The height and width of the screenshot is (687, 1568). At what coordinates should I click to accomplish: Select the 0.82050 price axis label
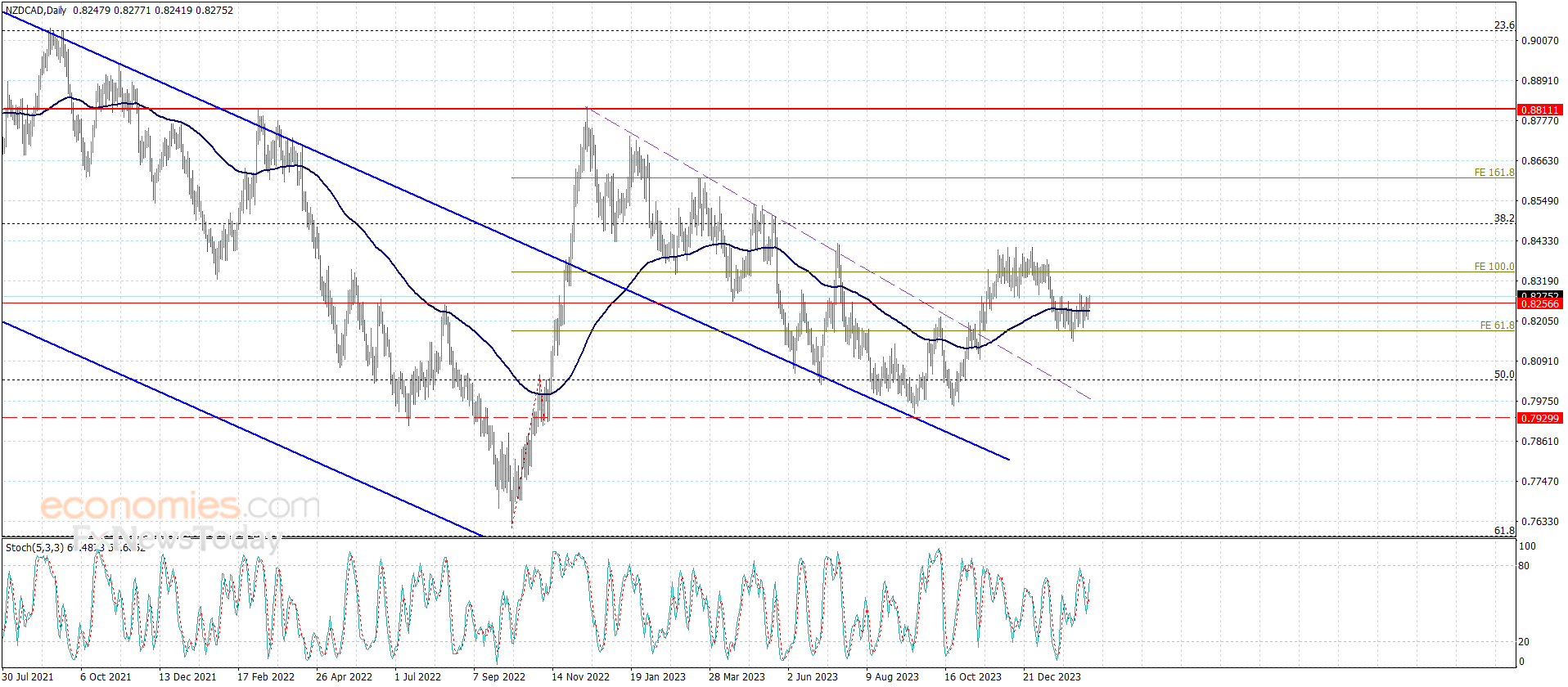click(x=1539, y=321)
